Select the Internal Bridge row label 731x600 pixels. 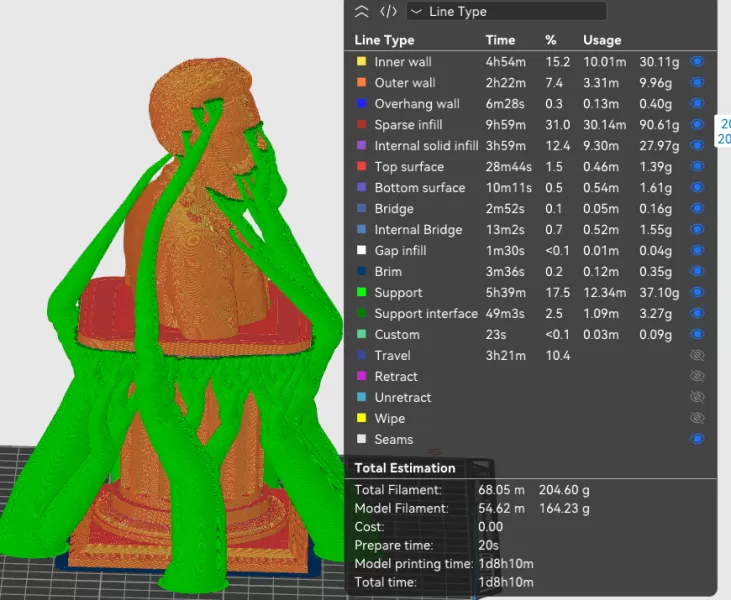tap(418, 229)
